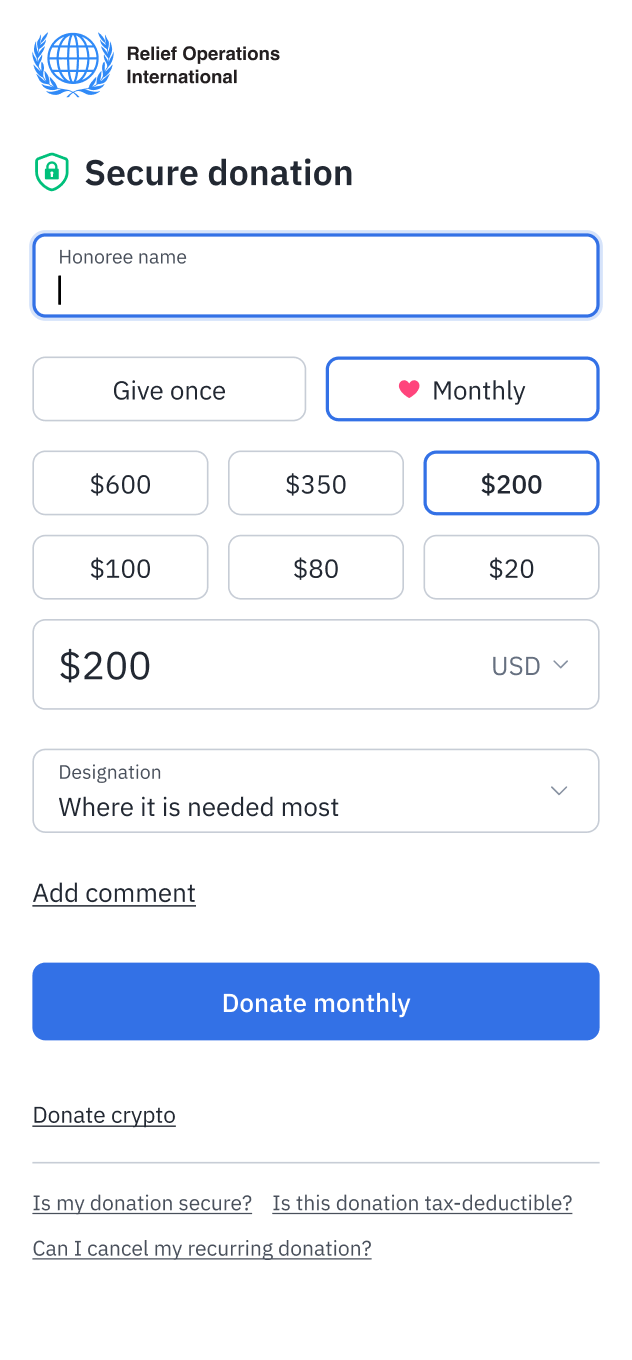Click the heart icon on the Monthly button
Screen dimensions: 632x1360
409,390
